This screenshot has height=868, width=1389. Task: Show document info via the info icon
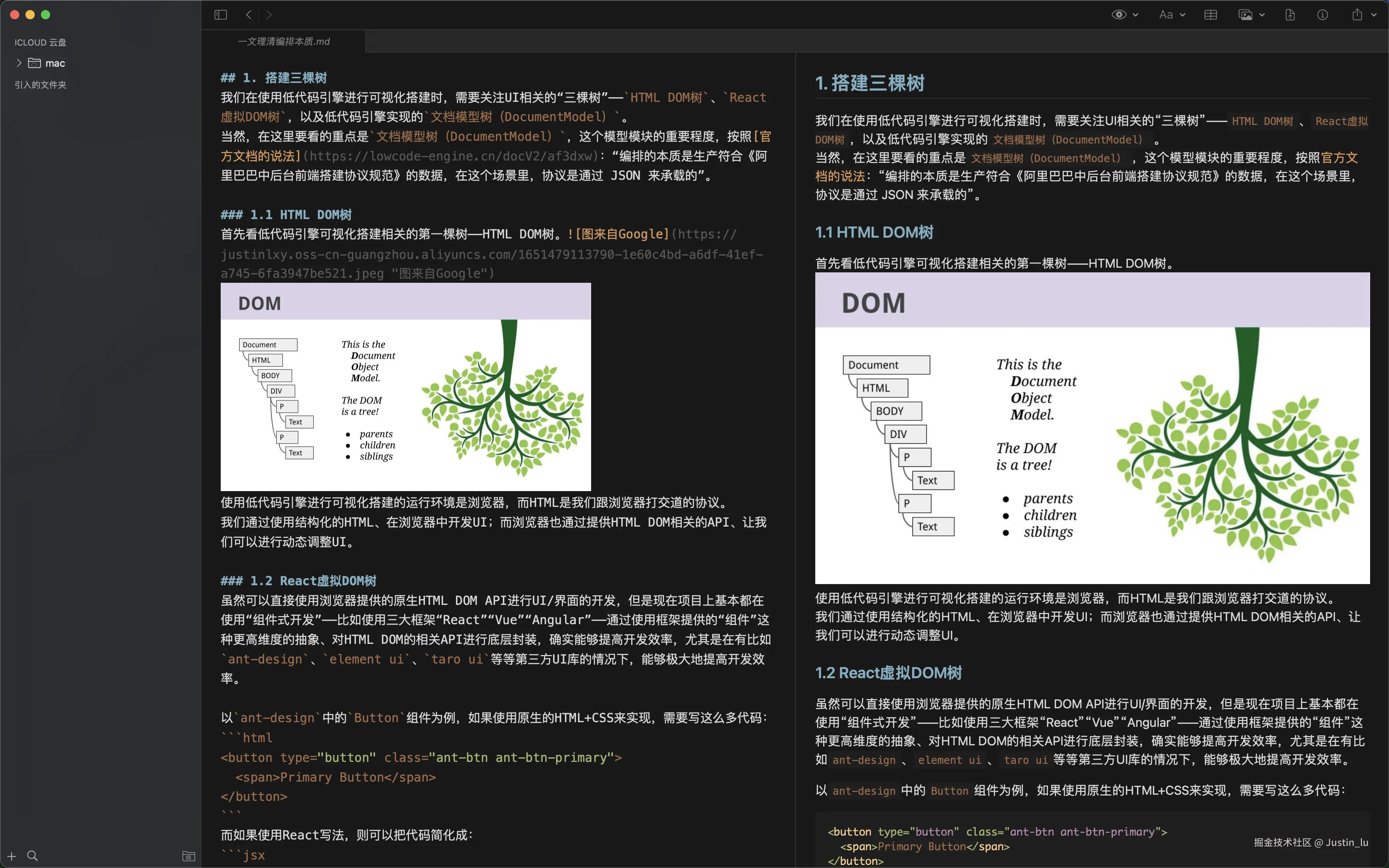[x=1323, y=14]
